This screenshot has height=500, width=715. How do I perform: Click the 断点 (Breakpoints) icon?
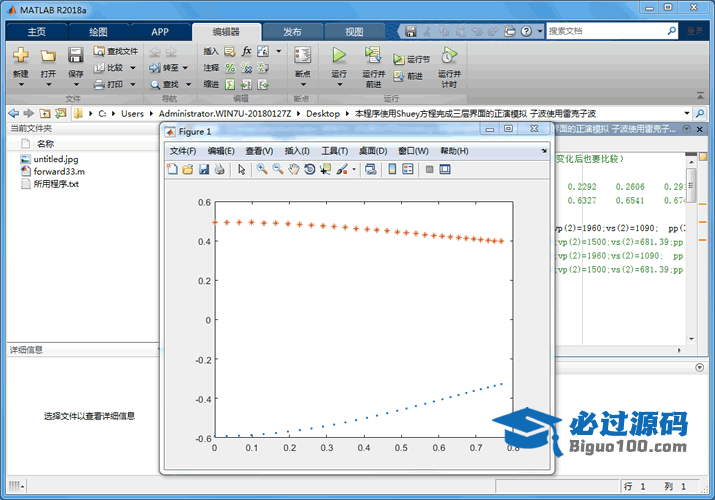pyautogui.click(x=302, y=55)
